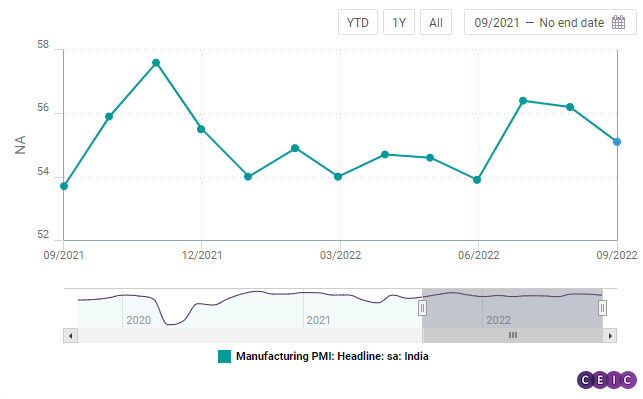Click the 58 y-axis label
643x399 pixels.
tap(43, 44)
